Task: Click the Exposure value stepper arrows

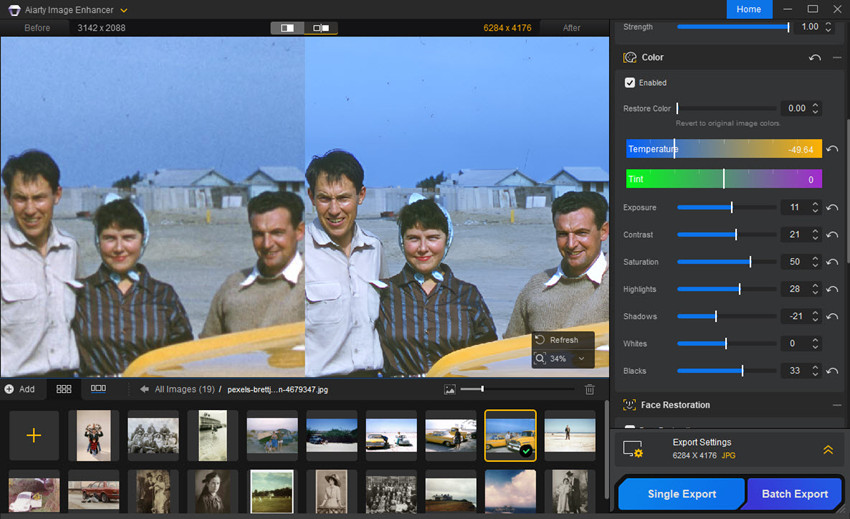Action: [x=815, y=207]
